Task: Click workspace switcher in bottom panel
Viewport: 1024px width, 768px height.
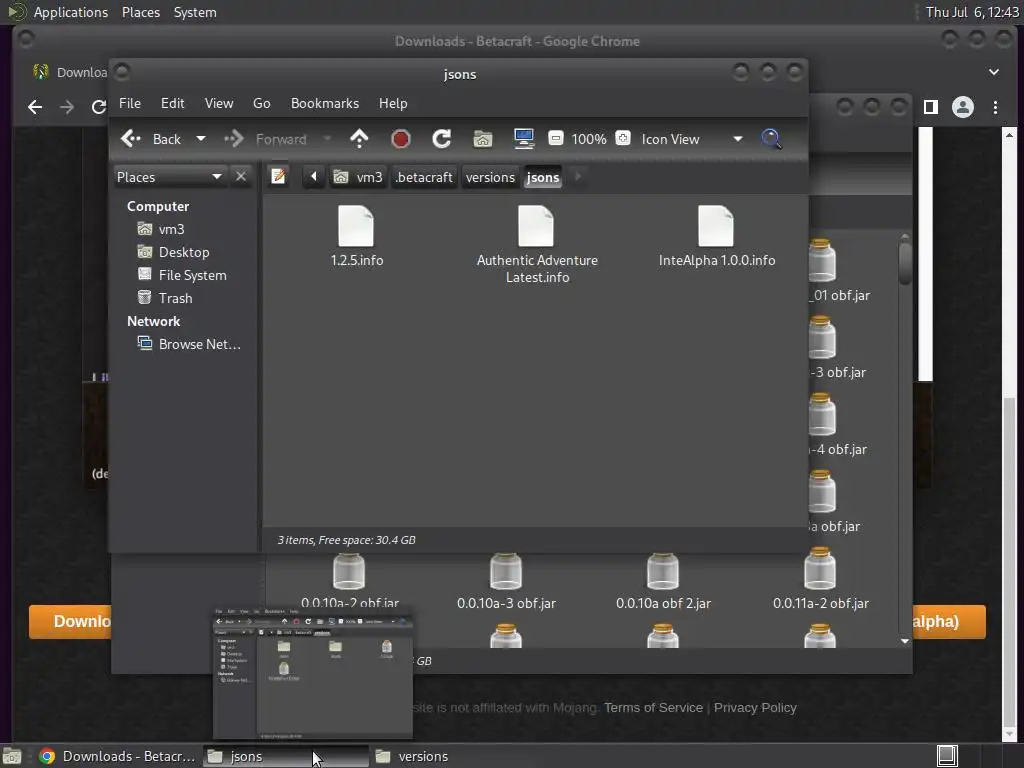Action: (947, 756)
